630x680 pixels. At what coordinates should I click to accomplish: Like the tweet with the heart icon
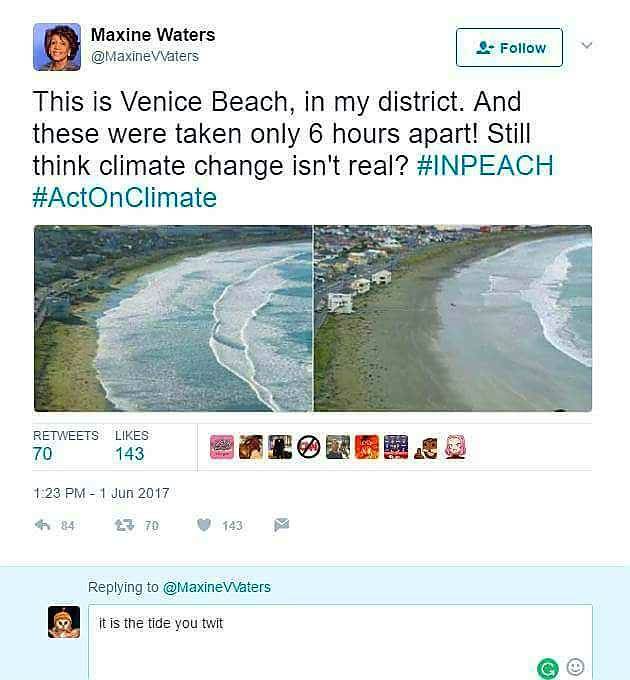tap(204, 524)
